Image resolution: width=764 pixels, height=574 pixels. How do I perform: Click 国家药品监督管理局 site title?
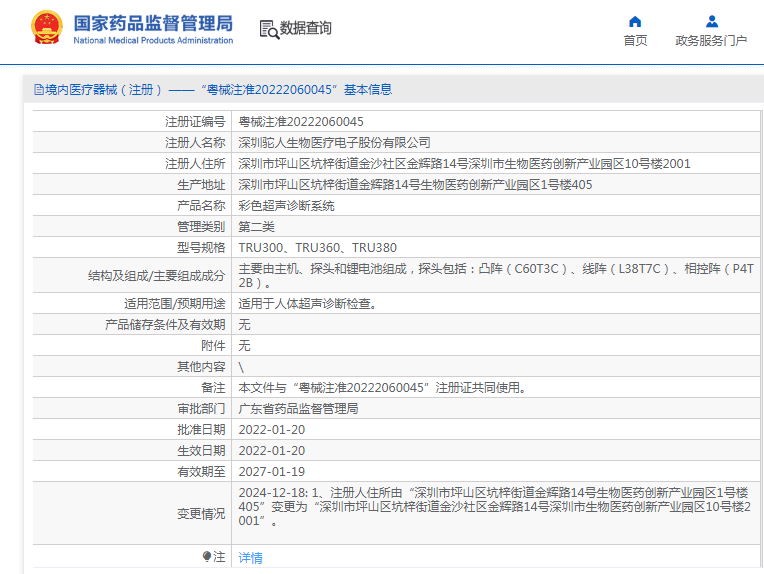[x=153, y=23]
